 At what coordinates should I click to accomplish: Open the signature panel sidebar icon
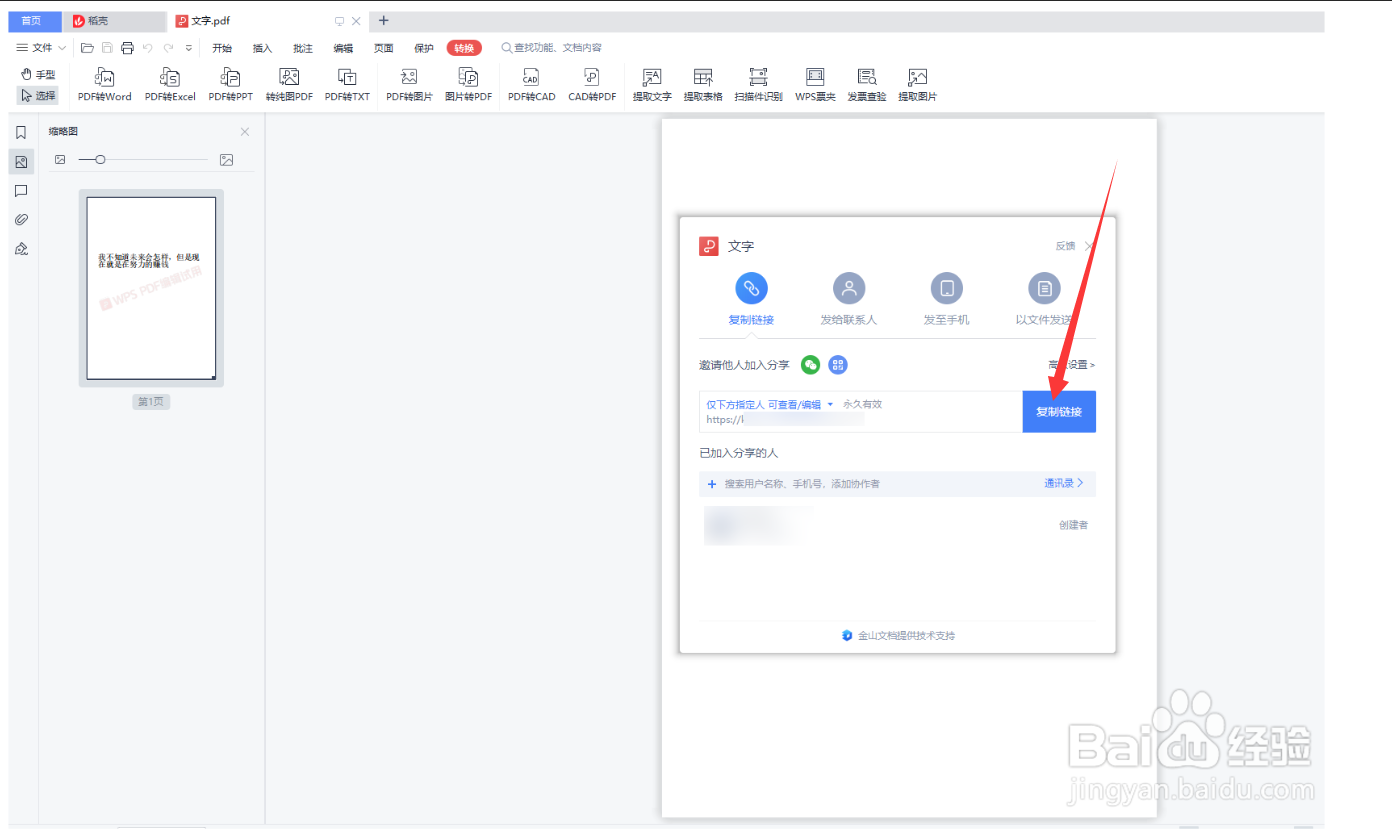coord(21,249)
